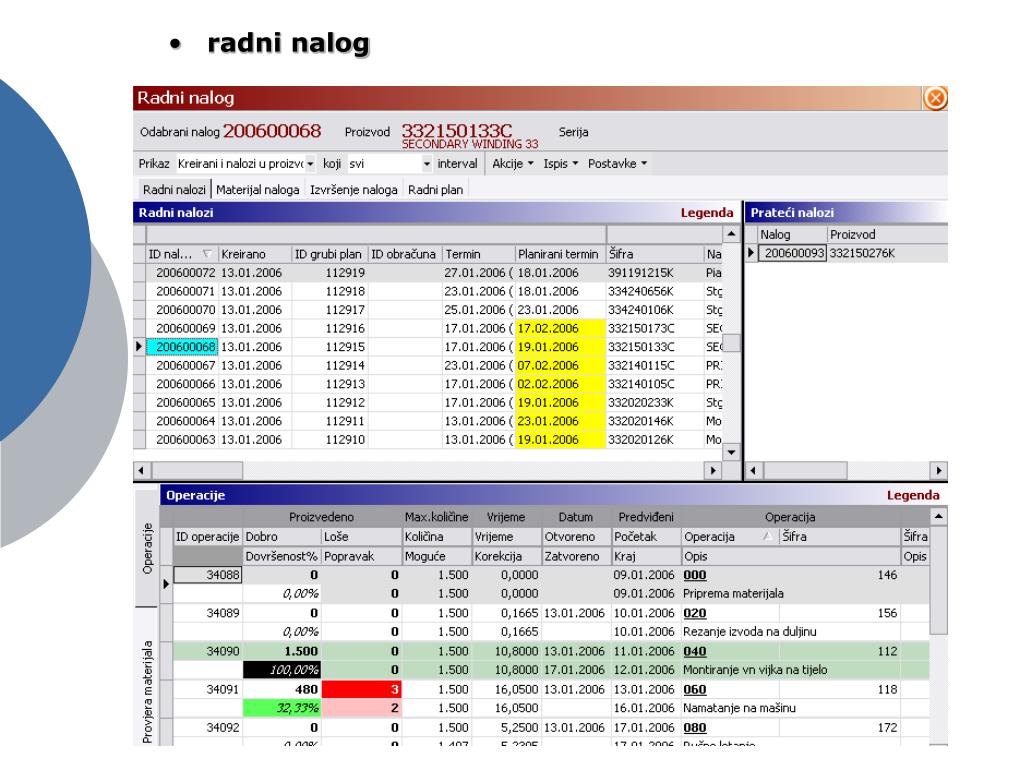
Task: Click highlighted order cell 200600068
Action: 182,347
